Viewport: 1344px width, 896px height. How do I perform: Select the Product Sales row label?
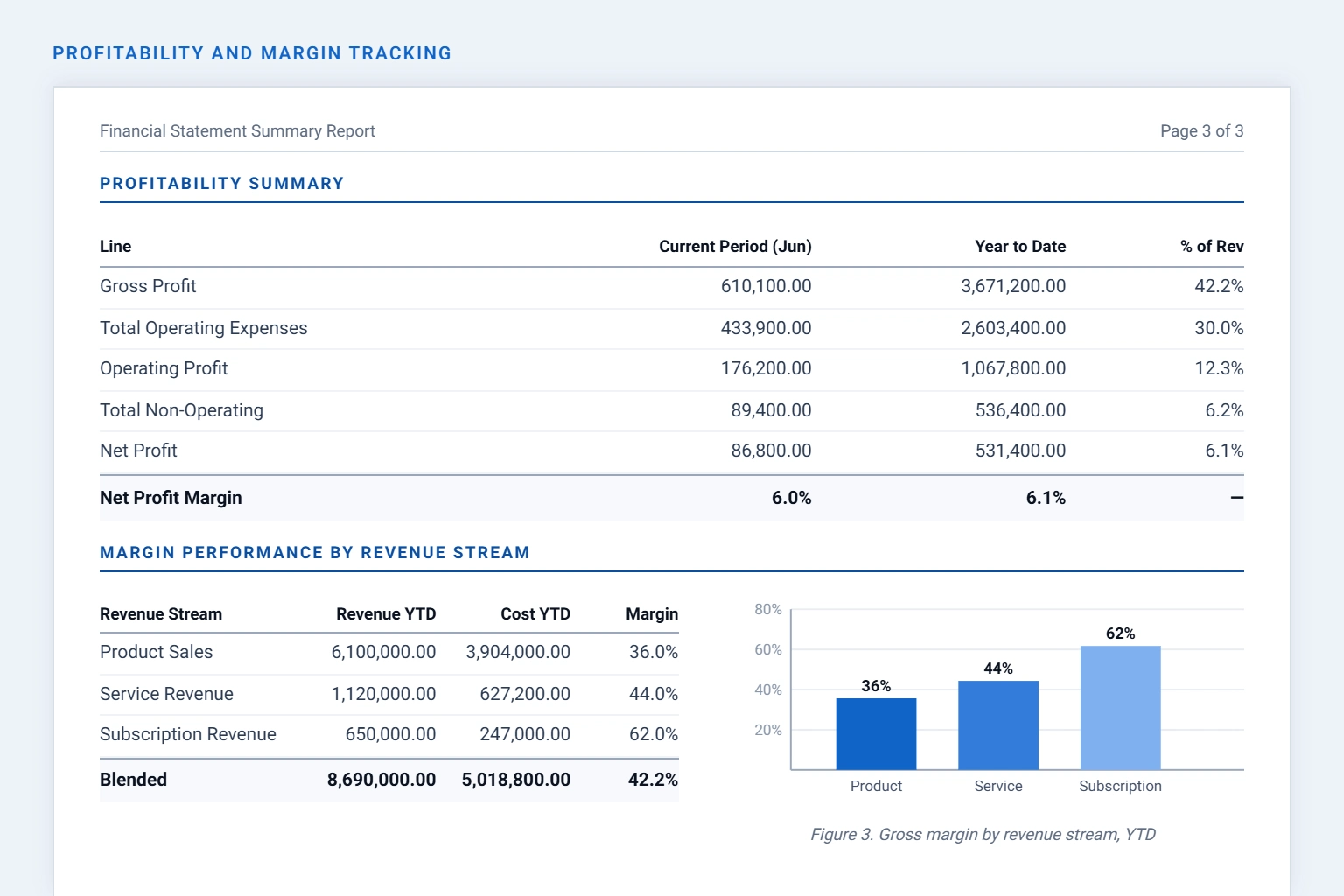coord(156,652)
